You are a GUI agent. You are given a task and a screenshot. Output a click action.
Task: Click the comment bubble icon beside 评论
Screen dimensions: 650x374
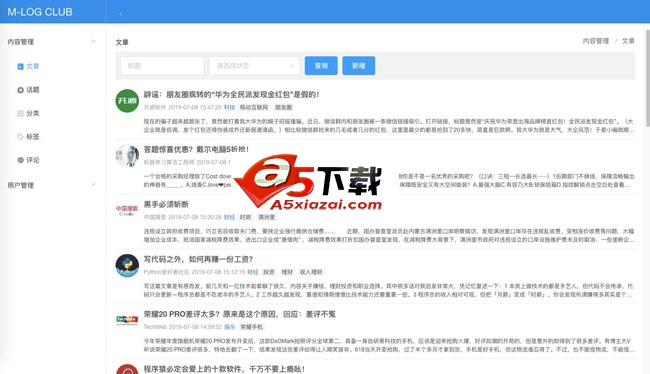point(20,160)
